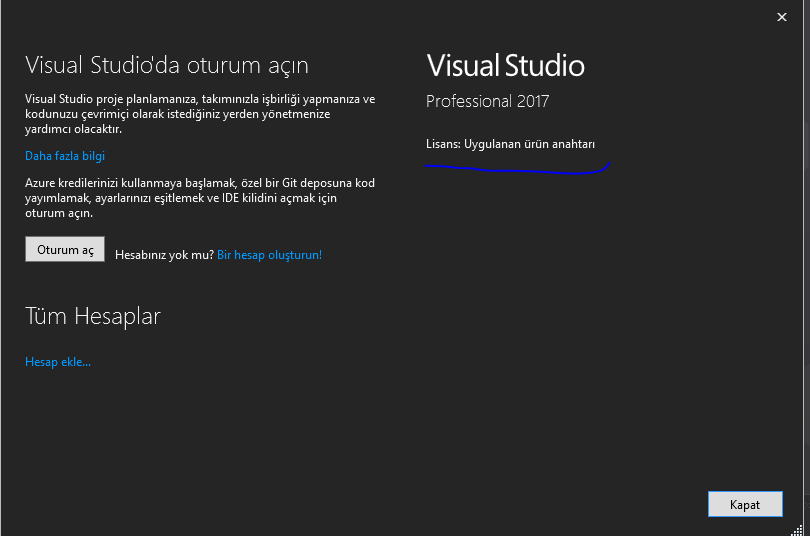810x536 pixels.
Task: Click the large Visual Studio product title
Action: click(x=505, y=66)
